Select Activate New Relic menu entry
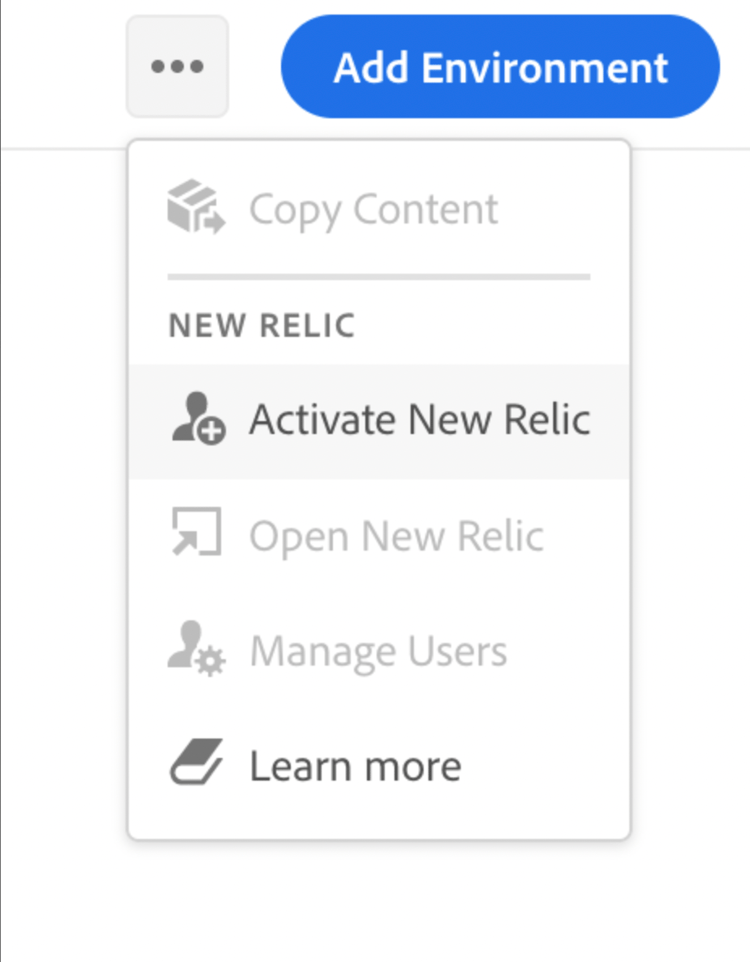 (379, 421)
